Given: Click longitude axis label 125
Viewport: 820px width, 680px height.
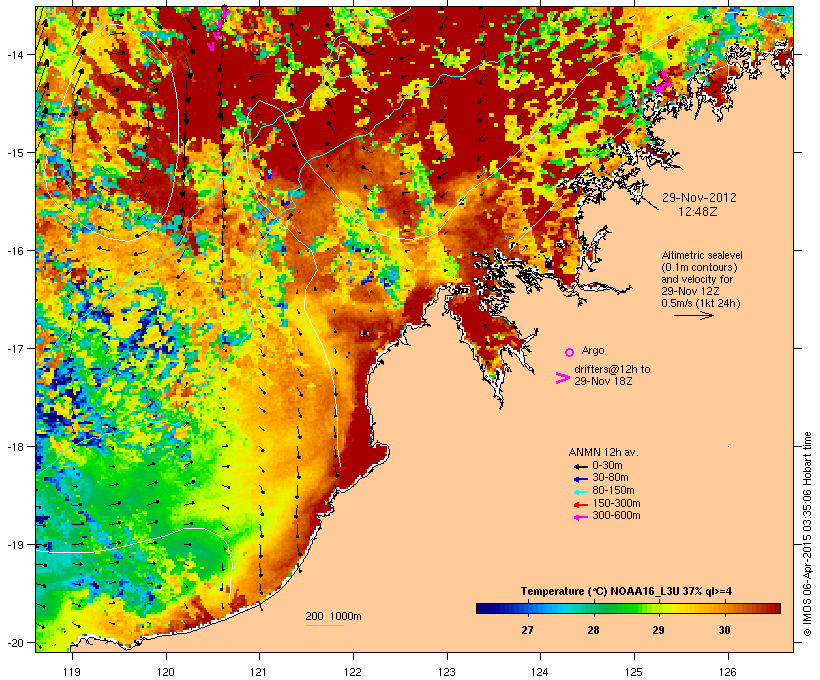Looking at the screenshot, I should (x=634, y=672).
